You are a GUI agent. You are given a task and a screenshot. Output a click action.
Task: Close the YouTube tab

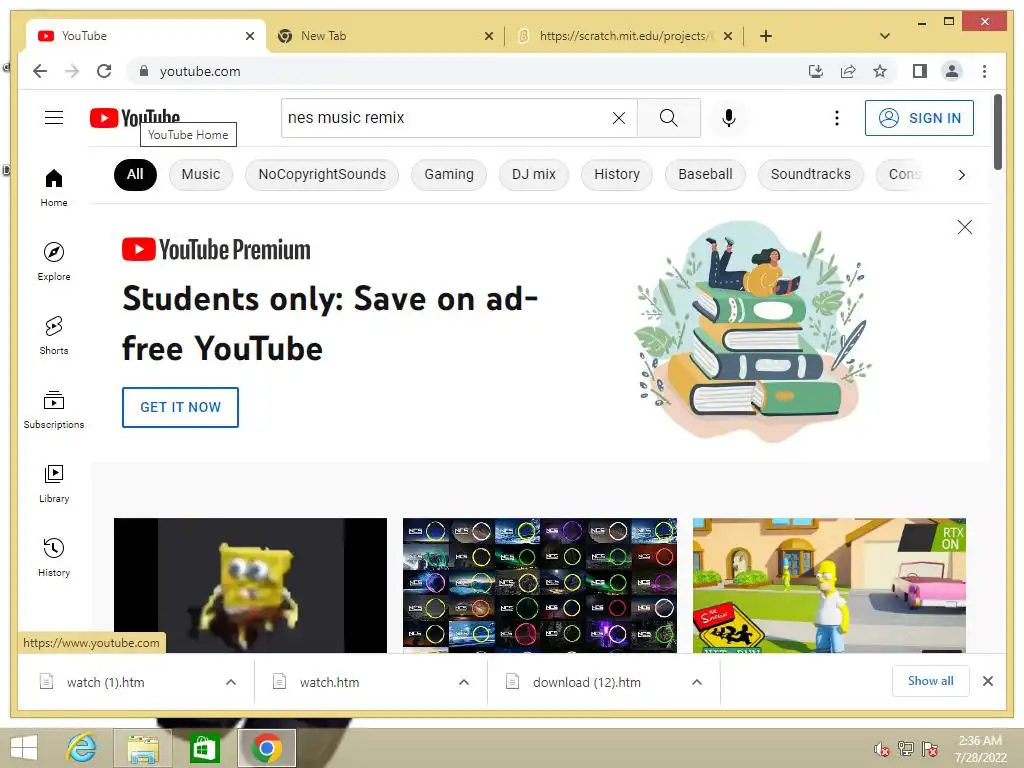click(x=249, y=36)
